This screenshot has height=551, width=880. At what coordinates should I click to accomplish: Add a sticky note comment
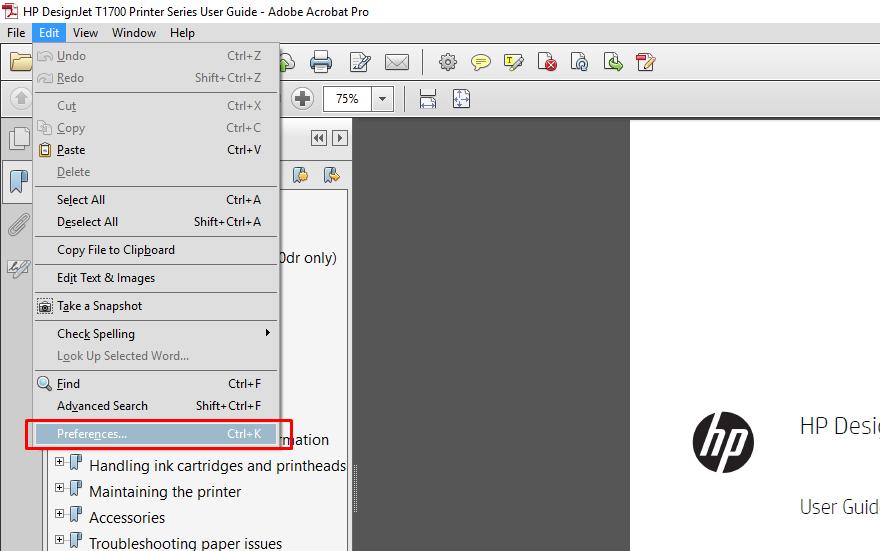click(x=480, y=62)
